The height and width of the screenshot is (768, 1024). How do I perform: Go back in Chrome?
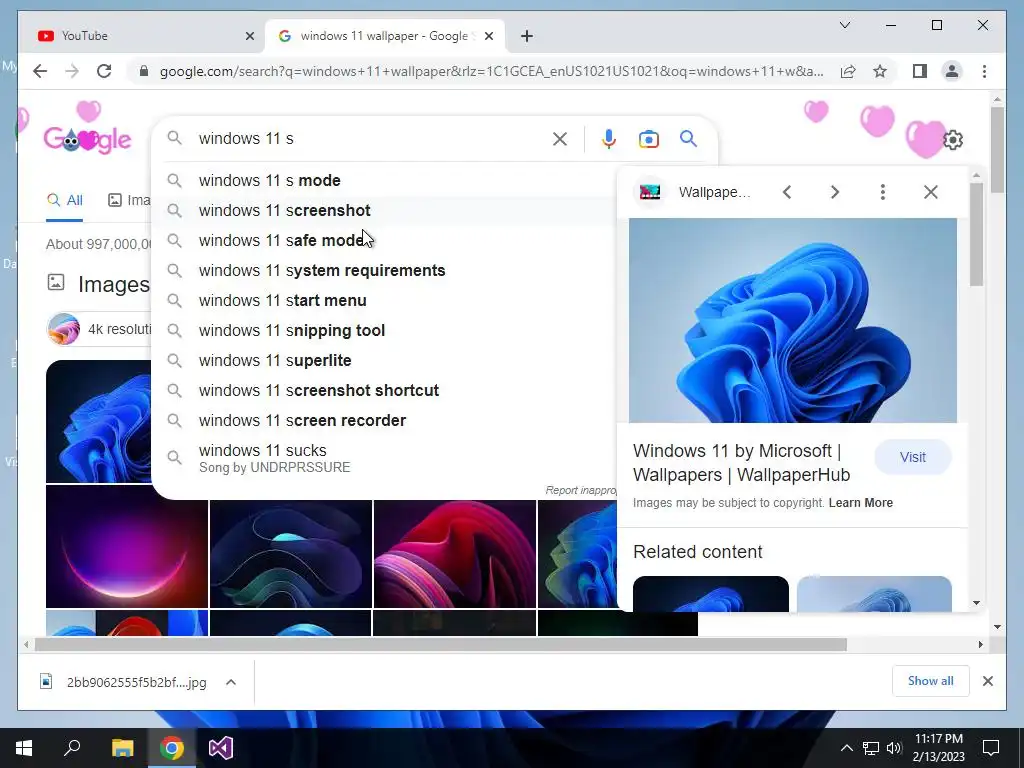tap(40, 71)
